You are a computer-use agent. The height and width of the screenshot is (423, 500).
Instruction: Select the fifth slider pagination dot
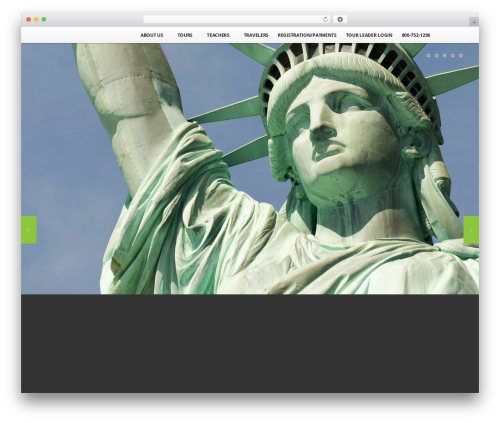pyautogui.click(x=461, y=55)
